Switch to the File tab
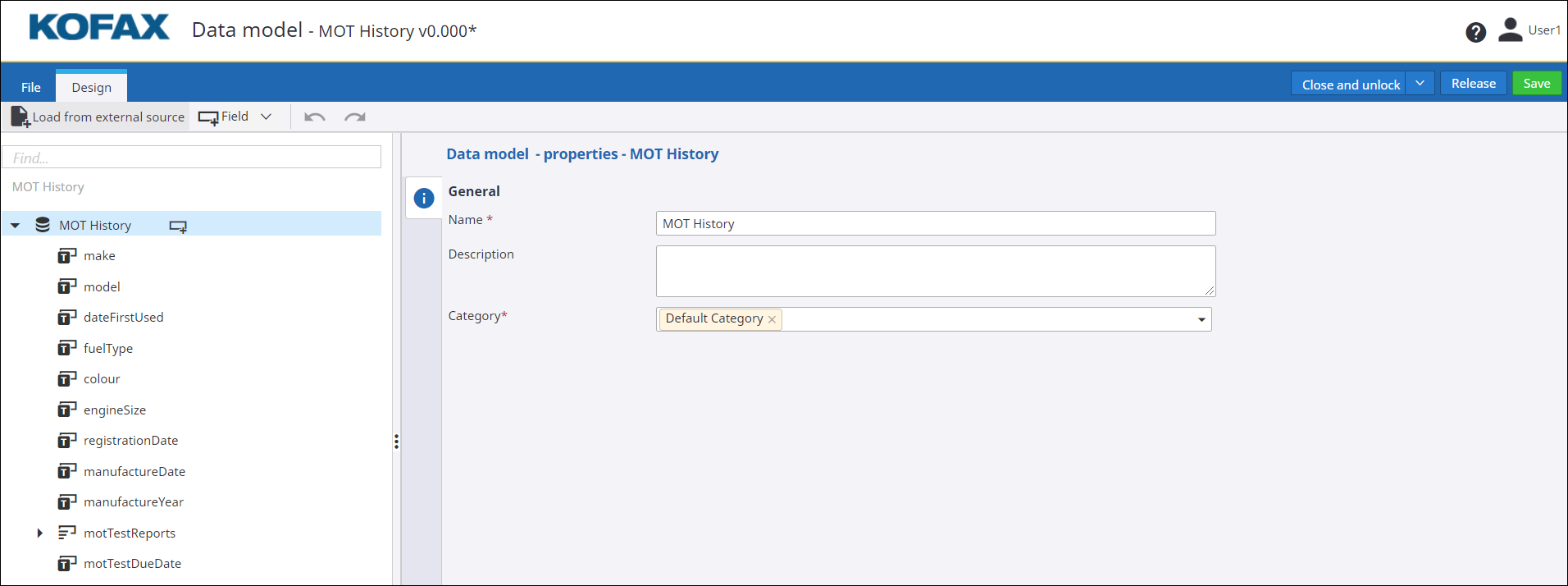This screenshot has width=1568, height=586. (x=31, y=87)
